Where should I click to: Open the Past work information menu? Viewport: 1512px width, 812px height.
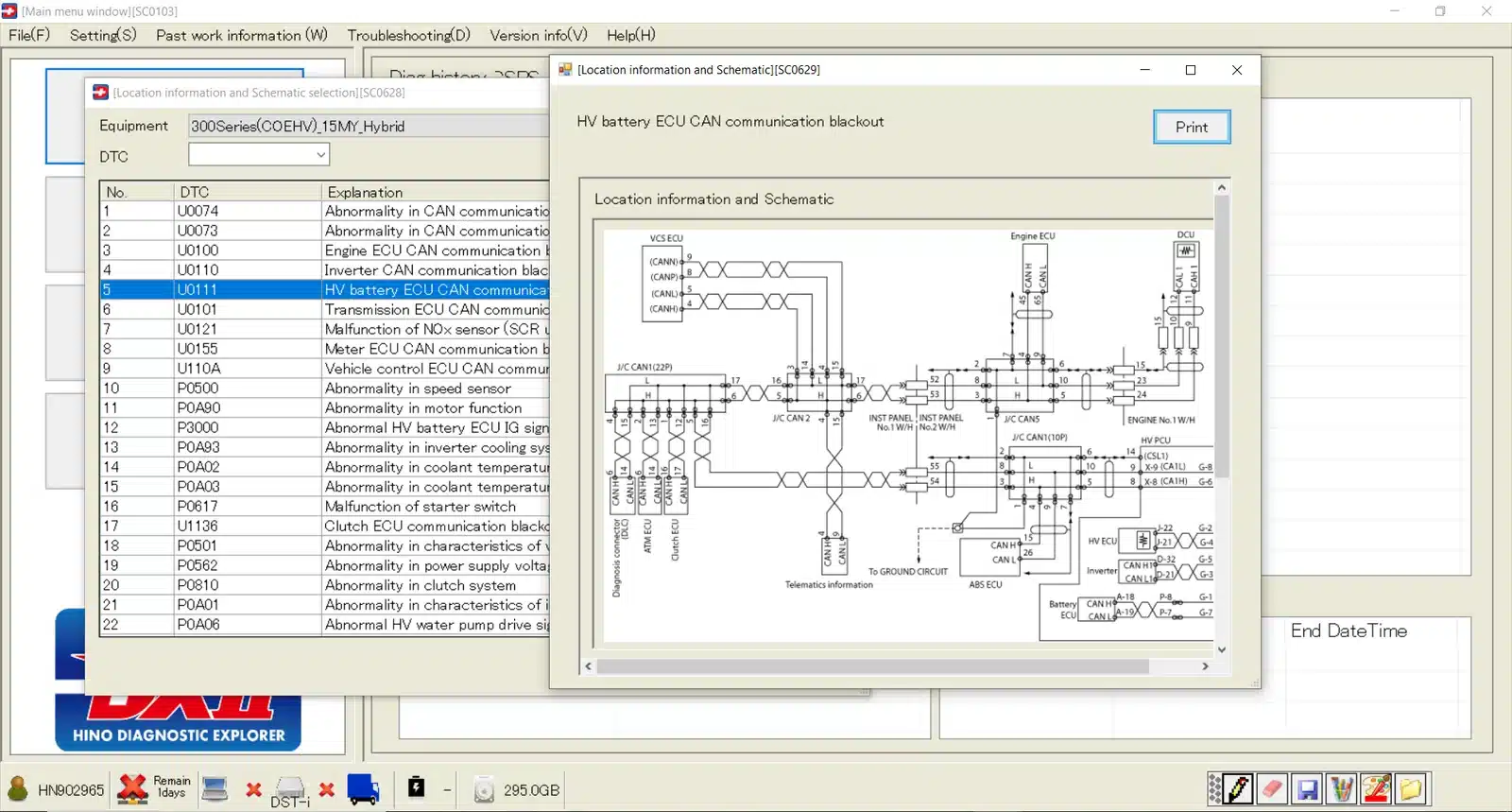tap(241, 35)
